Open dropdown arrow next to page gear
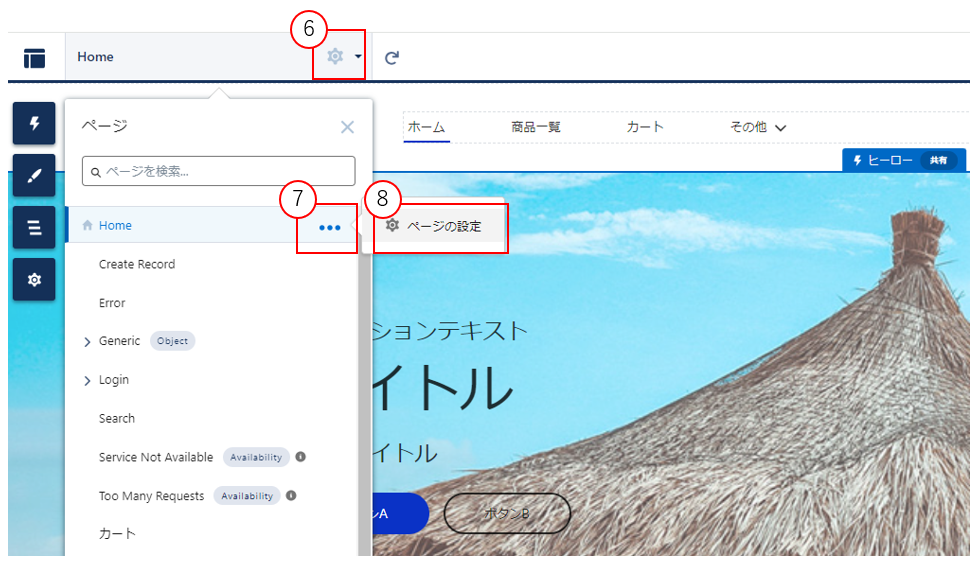 358,56
